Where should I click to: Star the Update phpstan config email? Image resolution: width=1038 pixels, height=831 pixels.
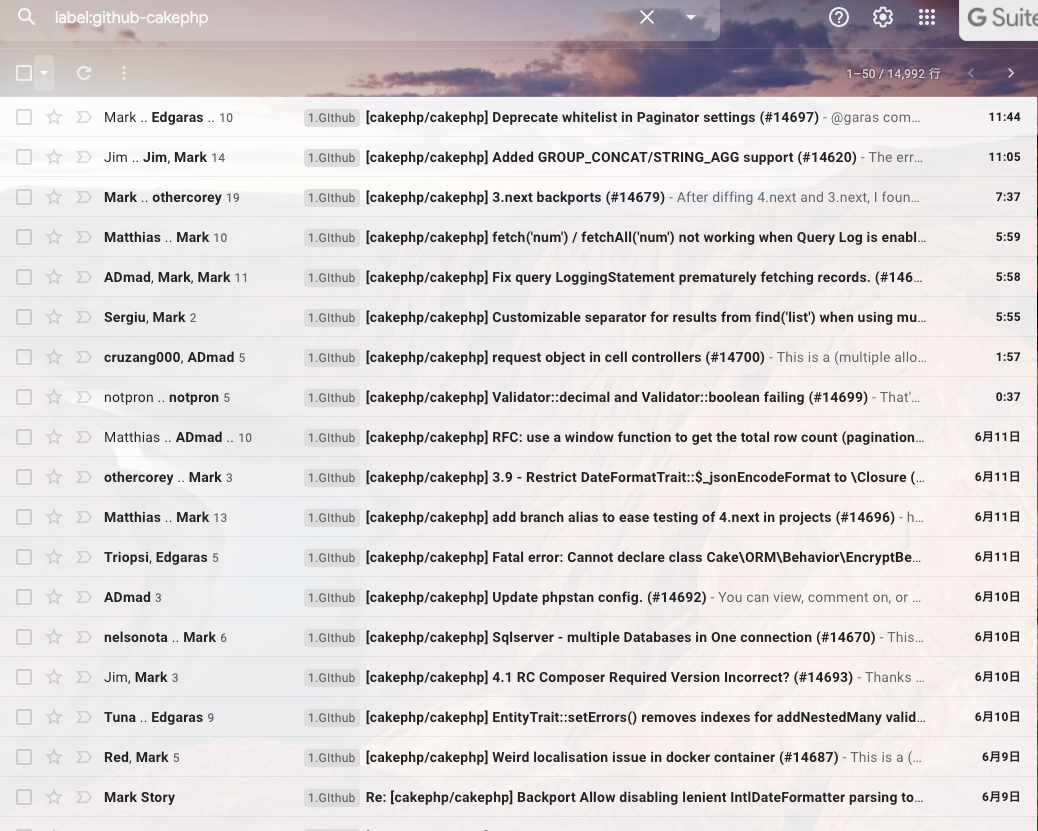[54, 597]
